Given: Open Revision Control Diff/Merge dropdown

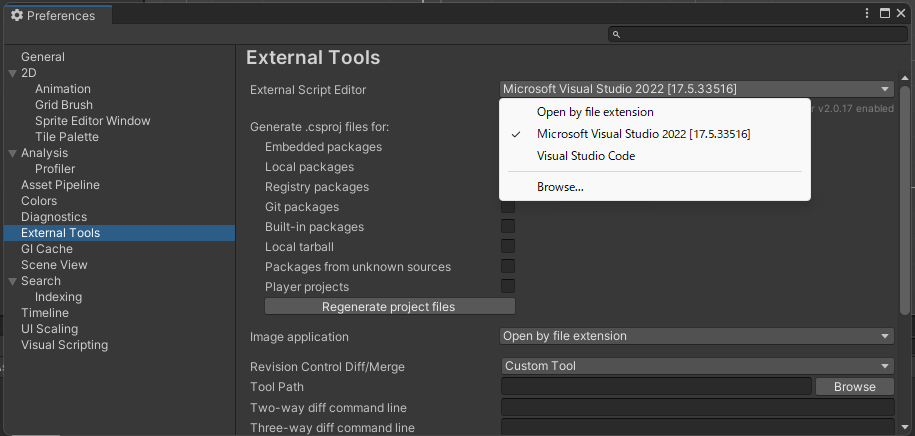Looking at the screenshot, I should (697, 366).
